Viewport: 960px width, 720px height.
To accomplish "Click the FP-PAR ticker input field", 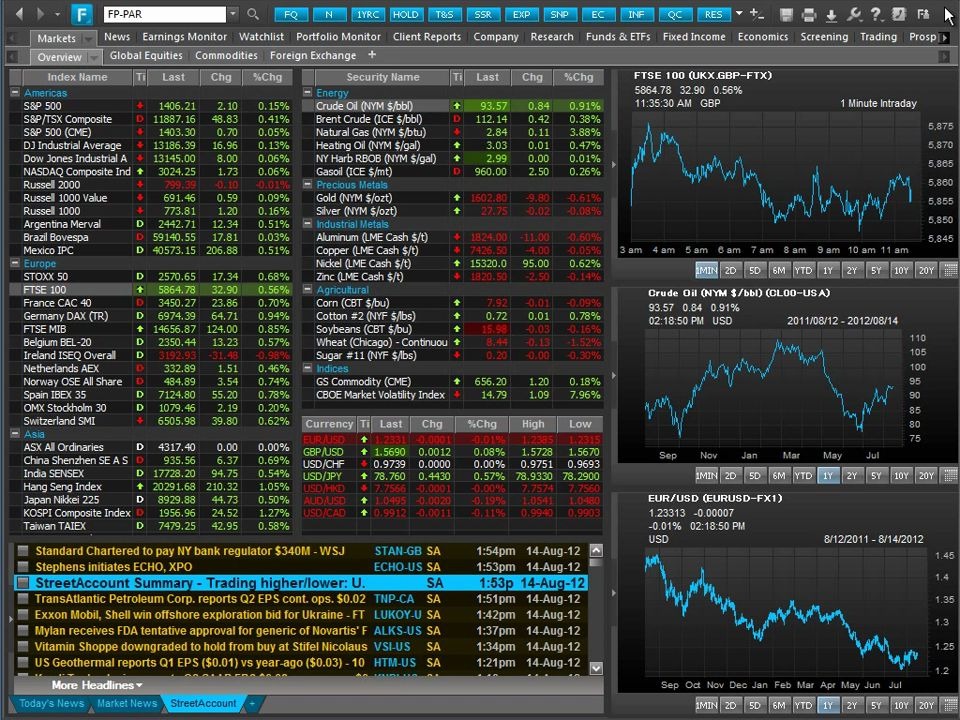I will pyautogui.click(x=164, y=13).
